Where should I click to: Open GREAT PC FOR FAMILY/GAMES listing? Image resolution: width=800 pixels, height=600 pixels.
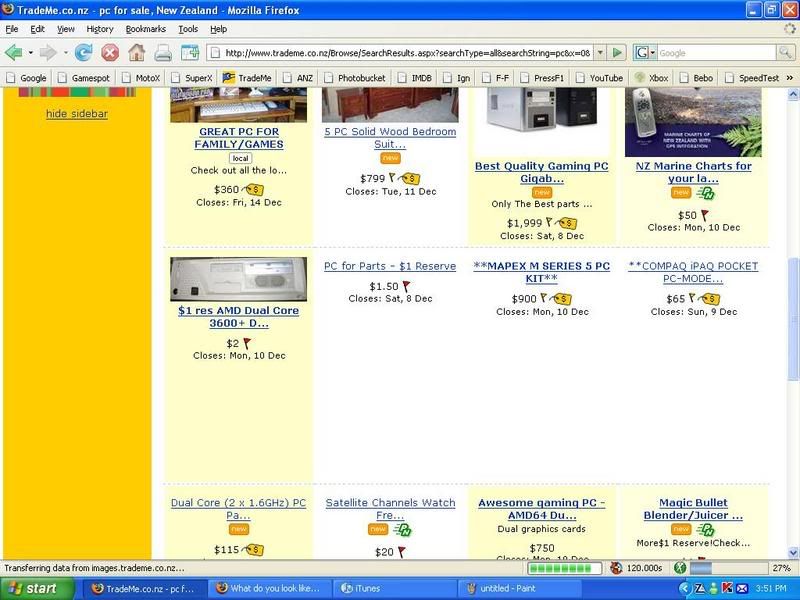[239, 138]
